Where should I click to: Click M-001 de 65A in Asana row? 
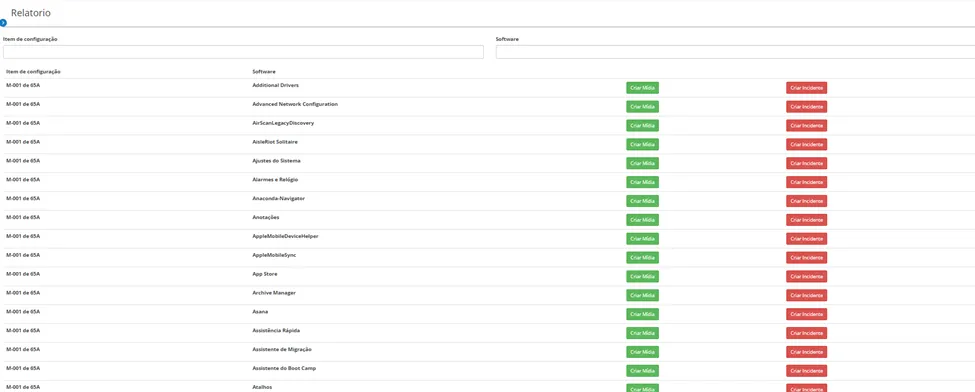tap(23, 312)
